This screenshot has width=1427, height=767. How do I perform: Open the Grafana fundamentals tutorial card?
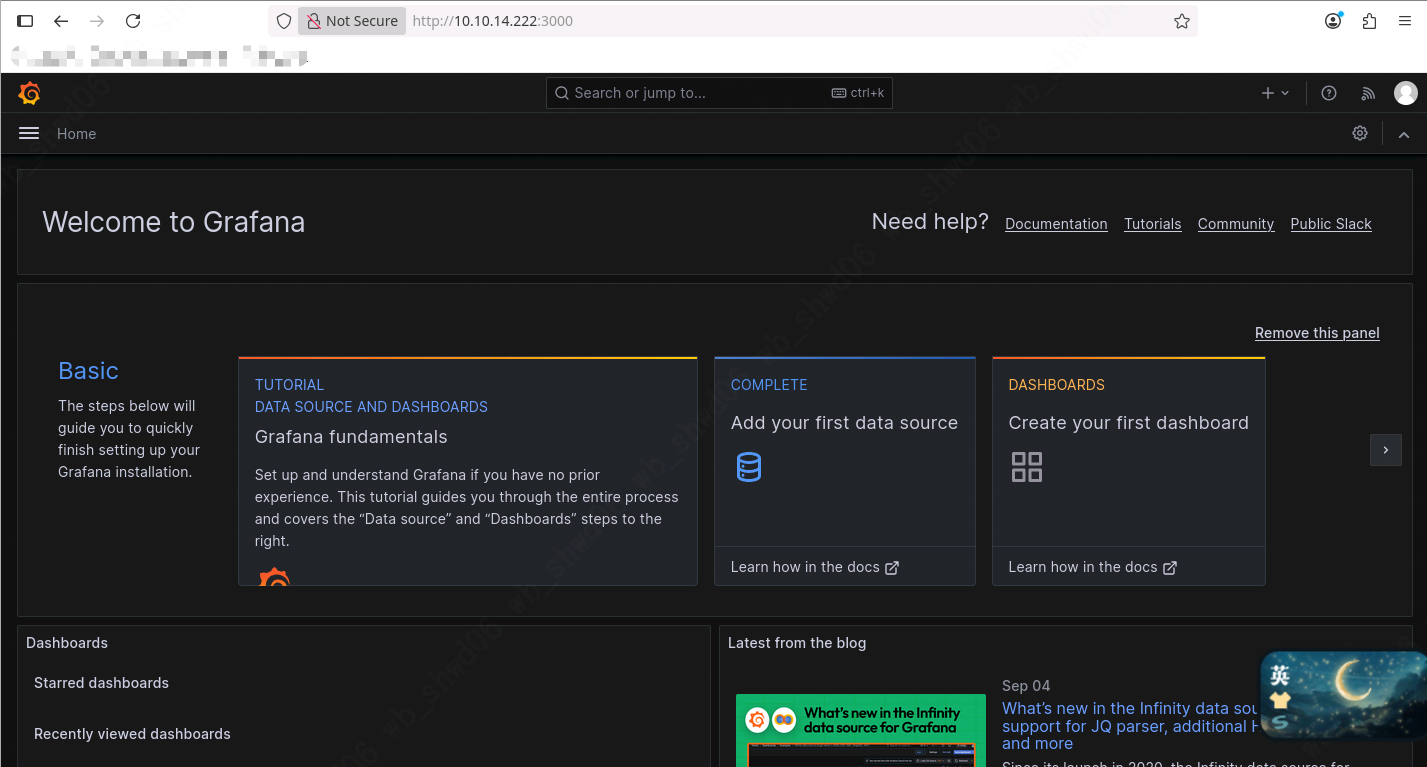pyautogui.click(x=467, y=471)
